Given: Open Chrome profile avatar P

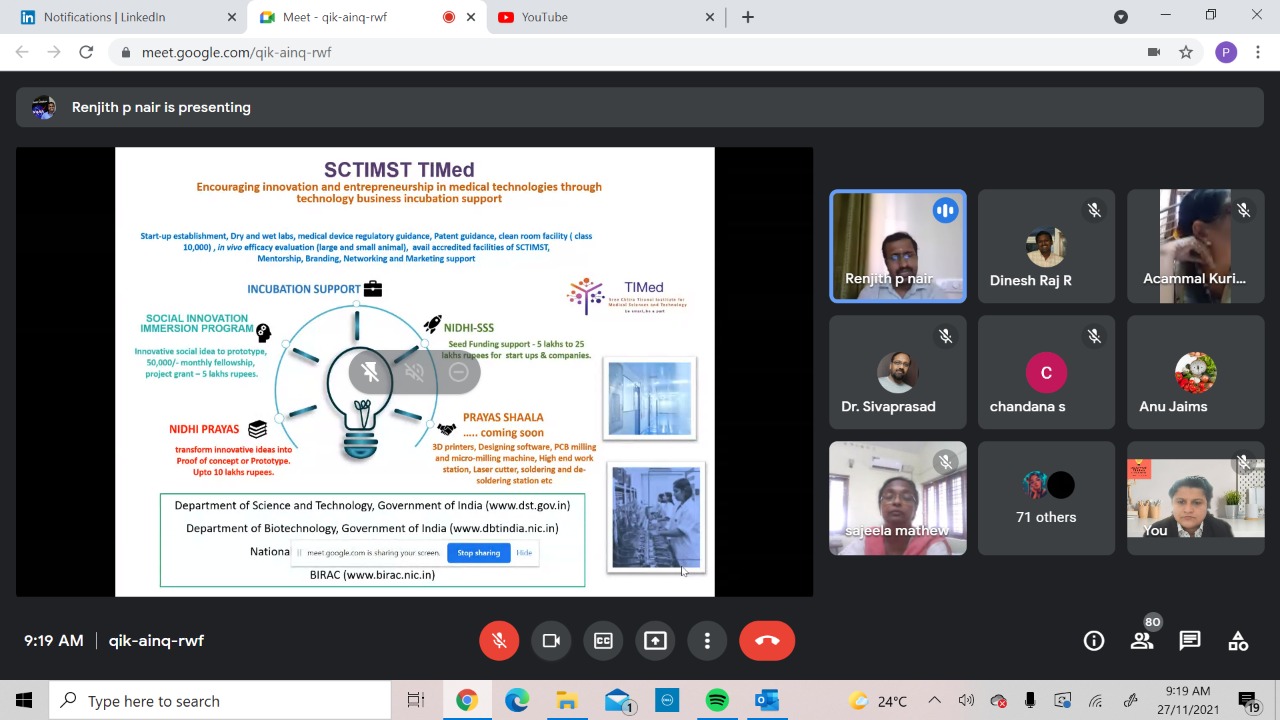Looking at the screenshot, I should coord(1226,52).
